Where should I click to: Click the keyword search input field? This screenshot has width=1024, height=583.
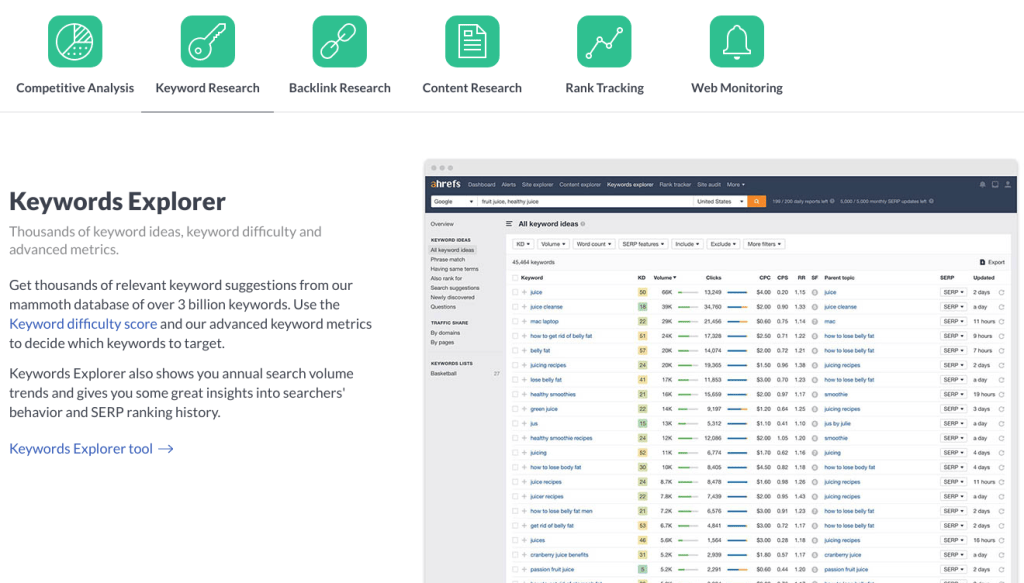pos(585,202)
